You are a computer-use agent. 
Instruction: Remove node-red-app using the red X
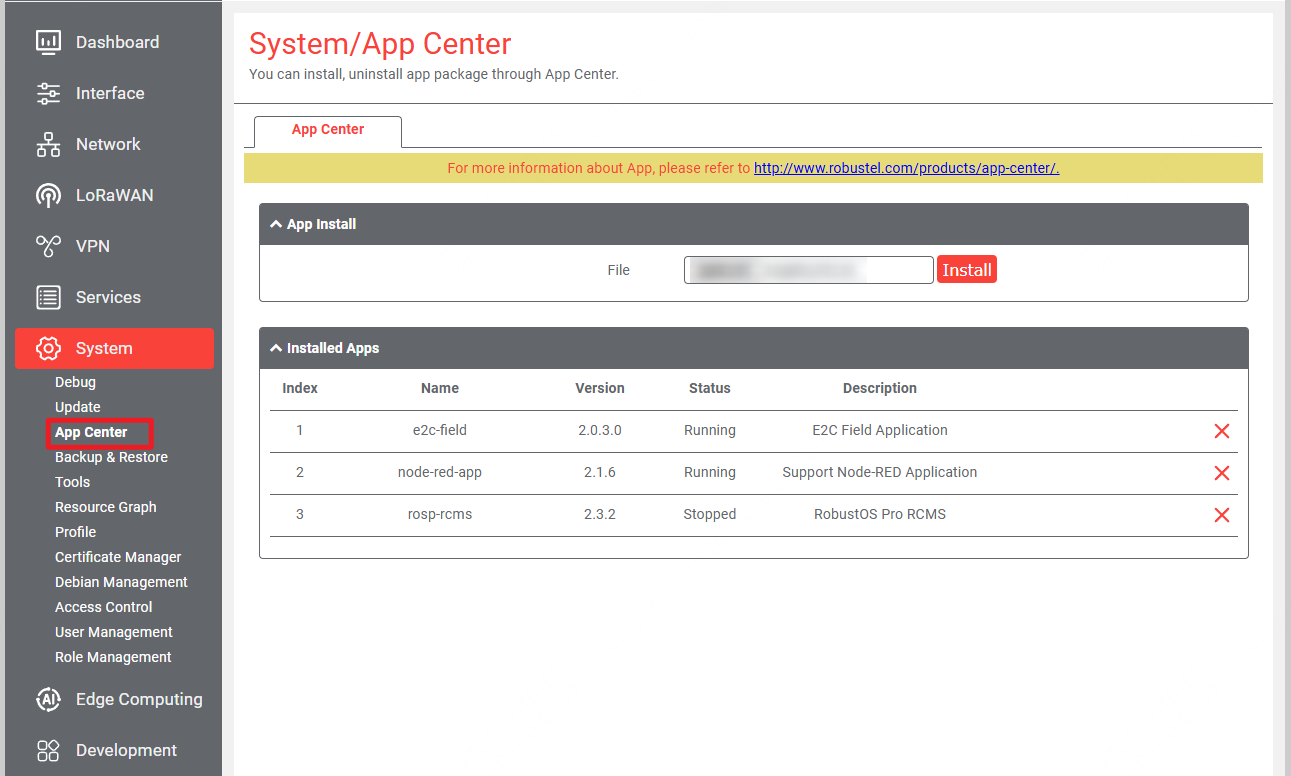pyautogui.click(x=1221, y=473)
